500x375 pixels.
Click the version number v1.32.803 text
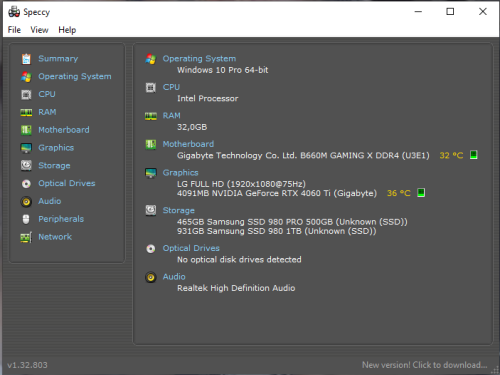click(27, 365)
